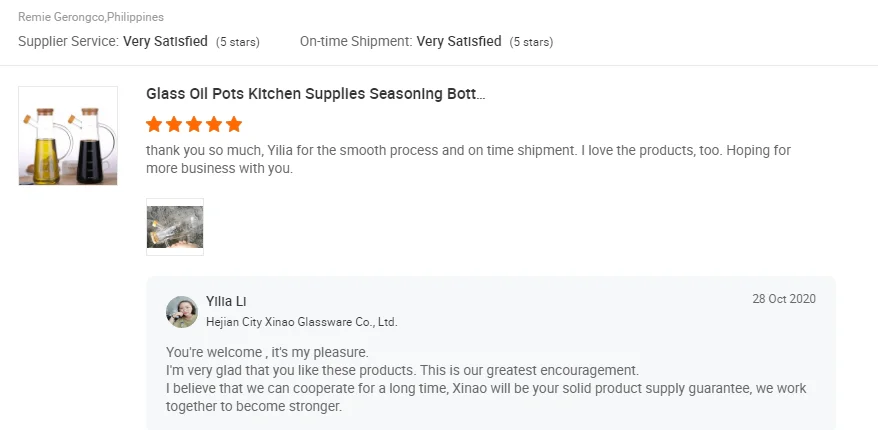Image resolution: width=878 pixels, height=430 pixels.
Task: Enlarge the customer's review photo thumbnail
Action: coord(175,227)
